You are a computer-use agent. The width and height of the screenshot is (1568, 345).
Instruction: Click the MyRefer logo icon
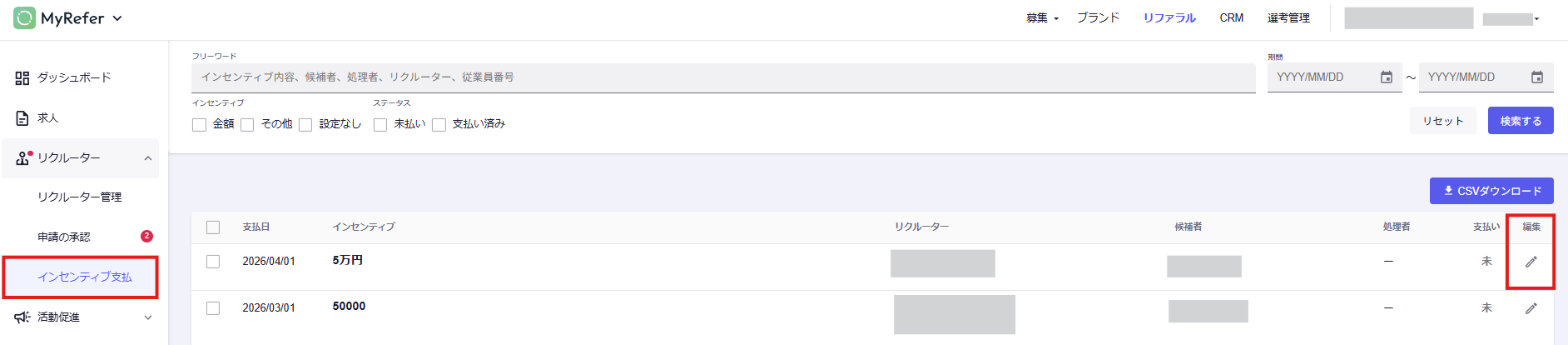tap(24, 17)
